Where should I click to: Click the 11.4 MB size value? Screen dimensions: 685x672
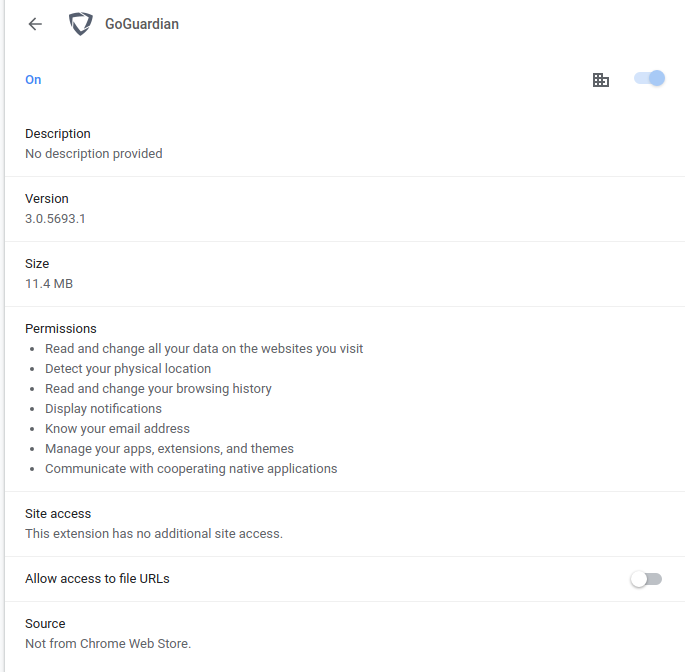49,284
